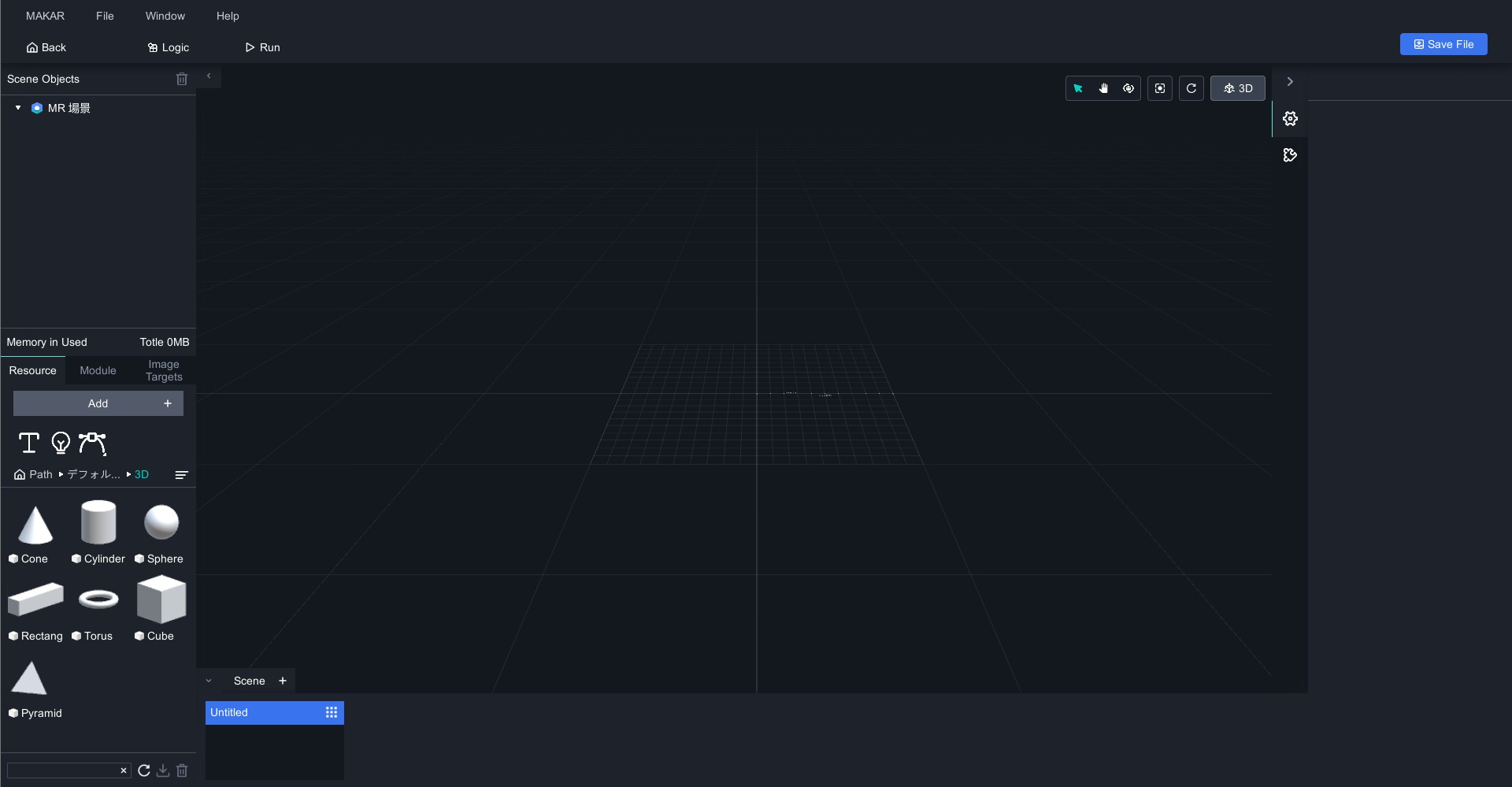Expand the right panel arrow
The width and height of the screenshot is (1512, 787).
point(1290,82)
